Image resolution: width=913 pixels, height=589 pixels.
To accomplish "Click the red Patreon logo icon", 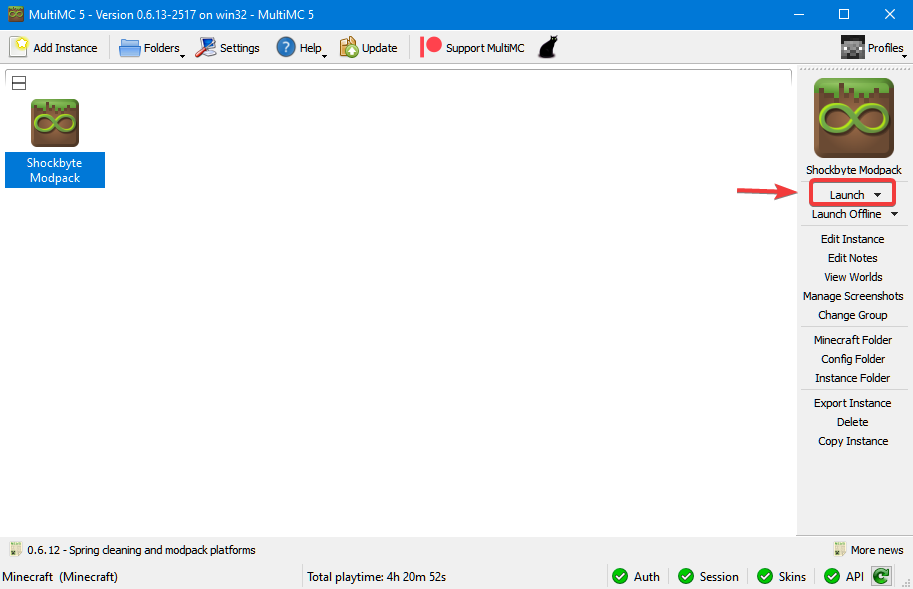I will (x=431, y=47).
